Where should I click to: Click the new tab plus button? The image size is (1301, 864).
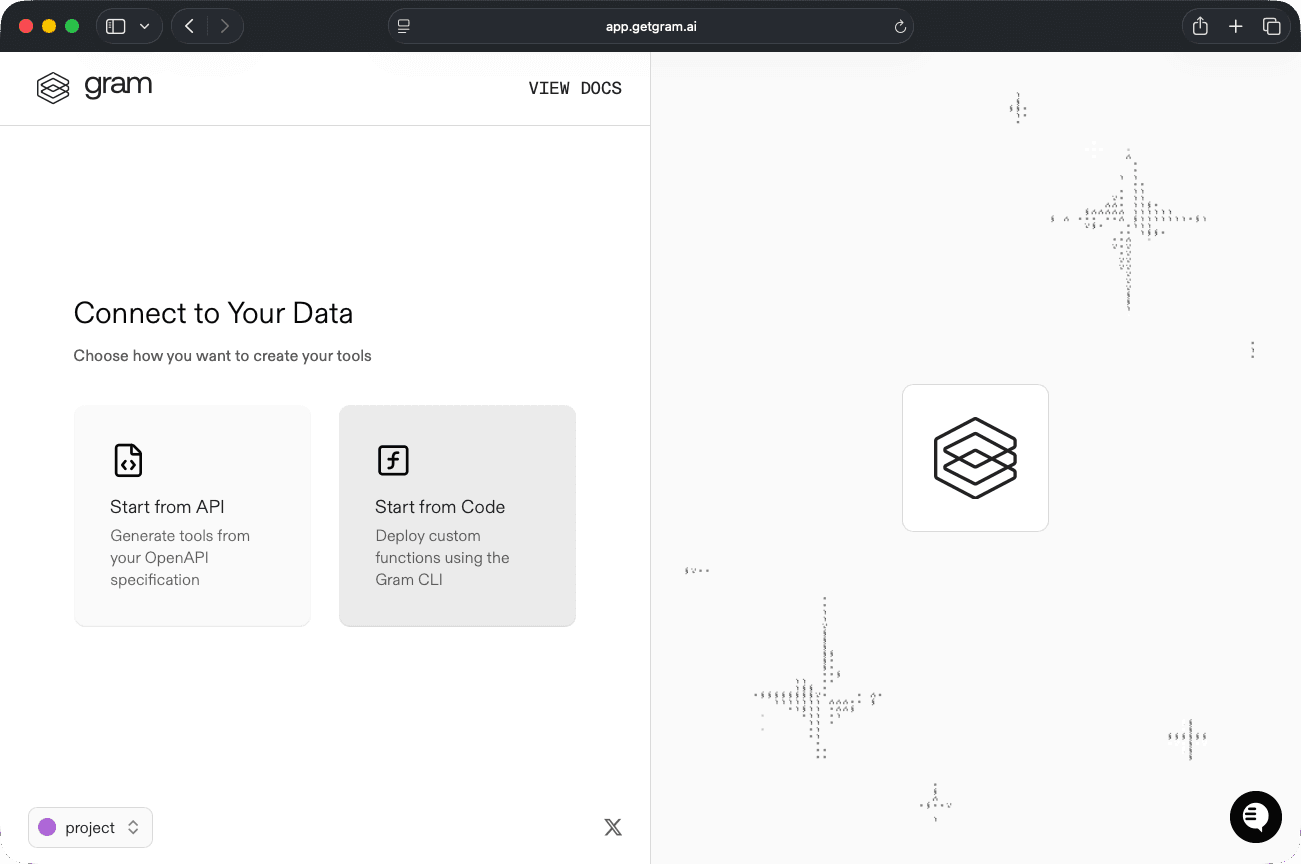pos(1236,26)
